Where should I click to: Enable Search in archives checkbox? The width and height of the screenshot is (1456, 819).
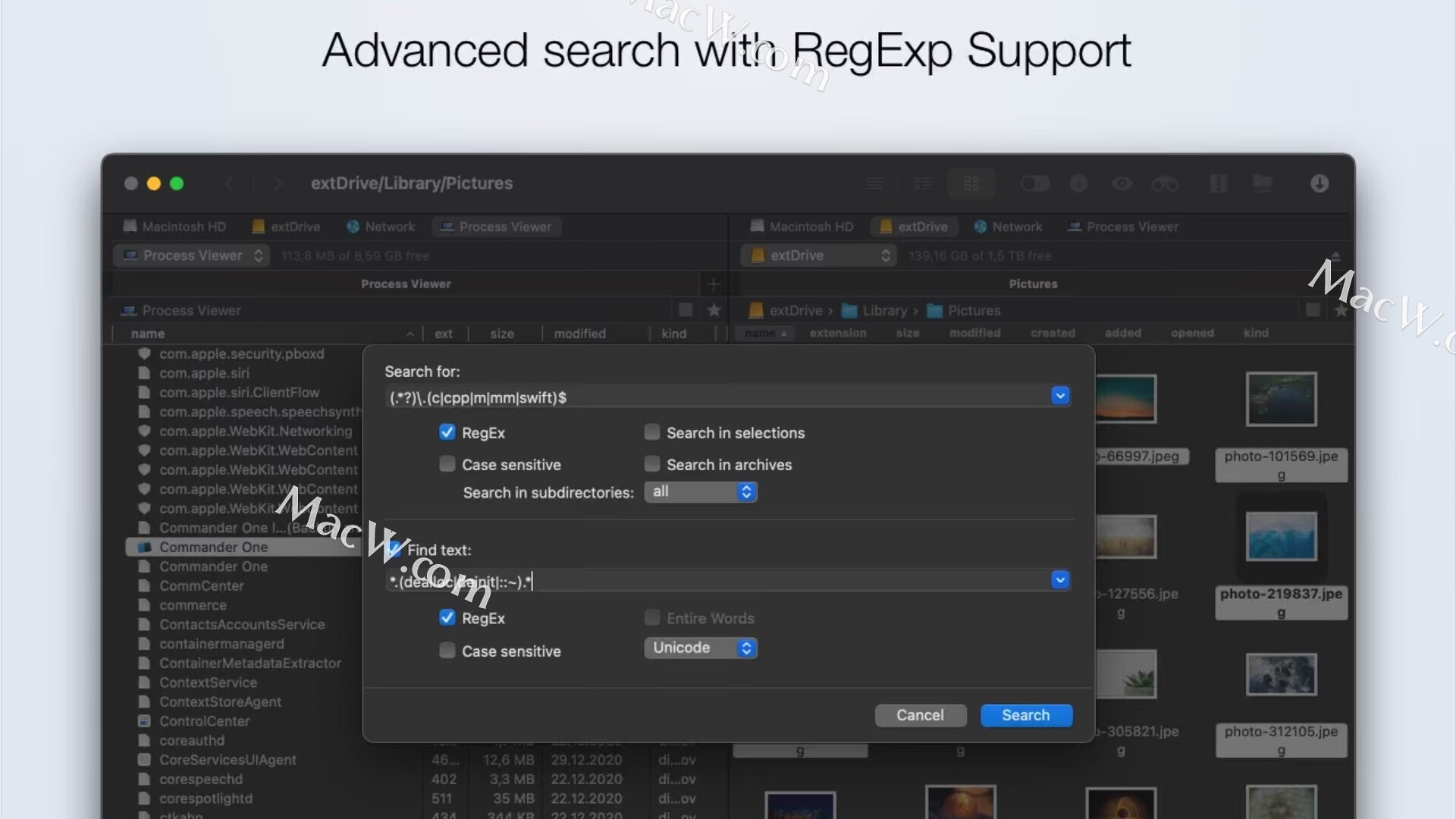coord(652,464)
